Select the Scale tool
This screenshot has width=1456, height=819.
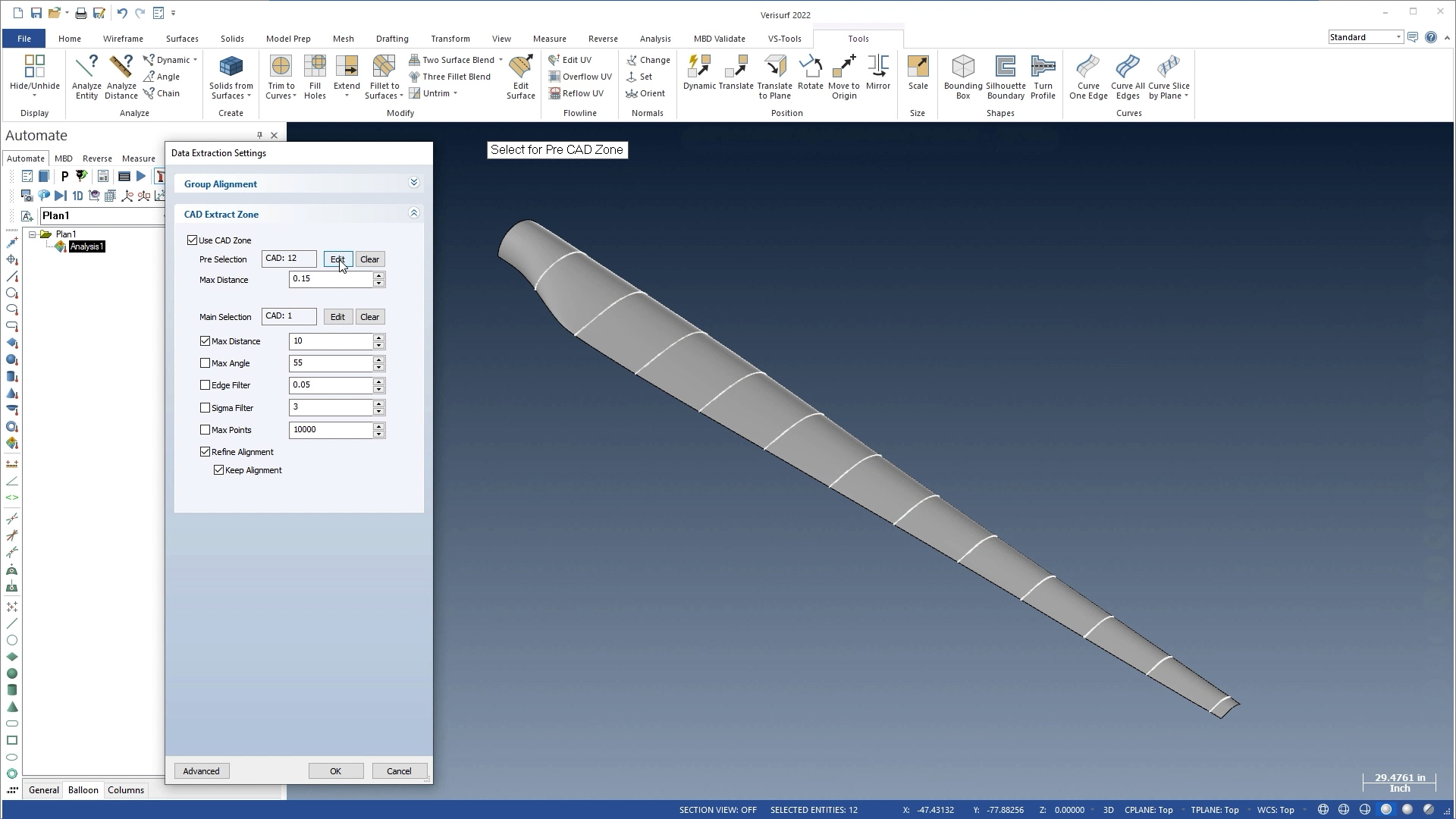point(918,72)
